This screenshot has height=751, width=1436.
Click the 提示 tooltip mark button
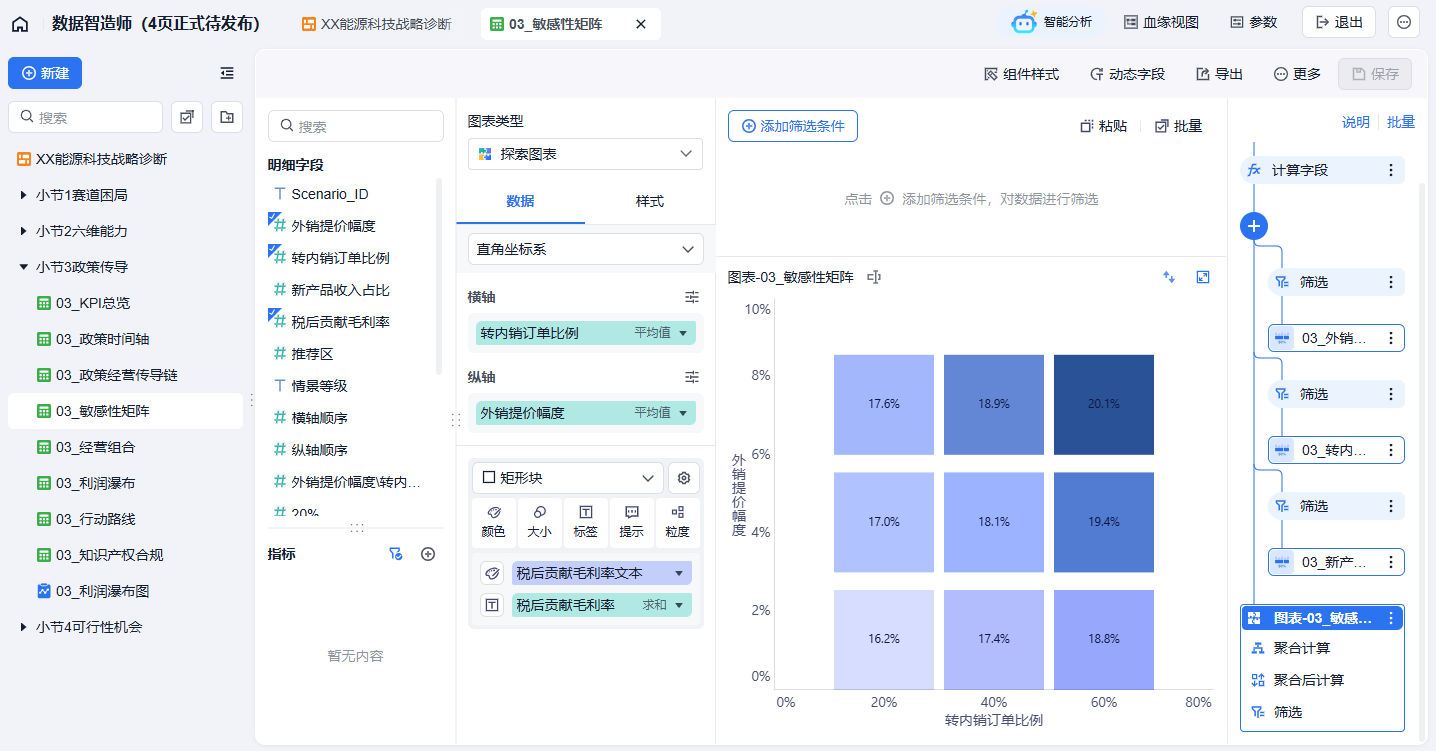pyautogui.click(x=632, y=522)
